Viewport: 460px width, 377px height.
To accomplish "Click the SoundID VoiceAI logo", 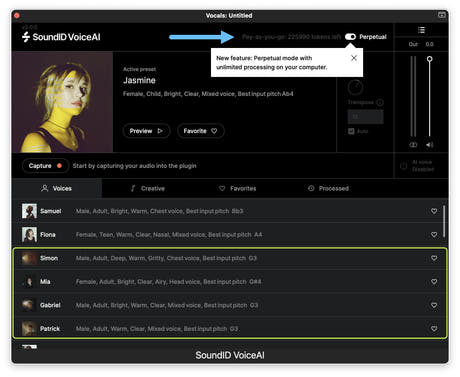I will pyautogui.click(x=61, y=37).
